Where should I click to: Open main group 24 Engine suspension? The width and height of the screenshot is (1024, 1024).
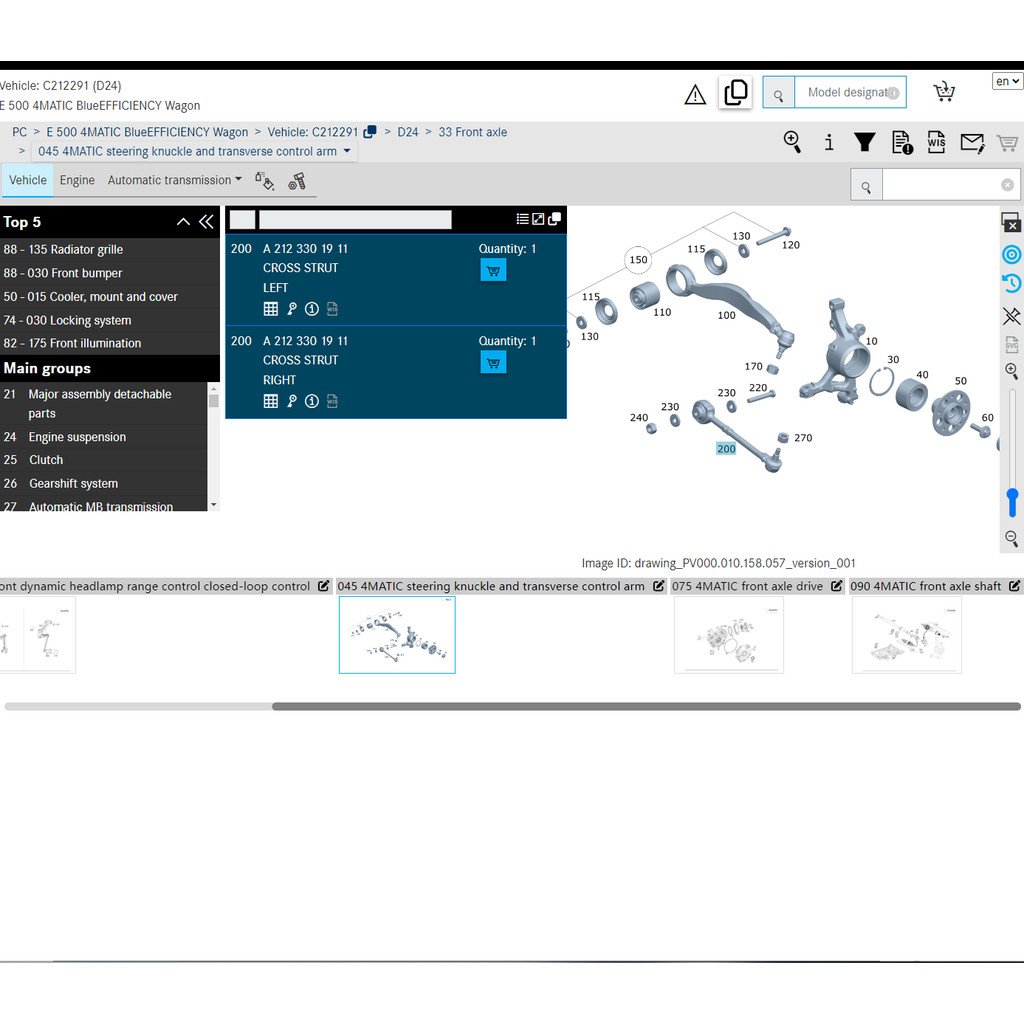point(103,437)
